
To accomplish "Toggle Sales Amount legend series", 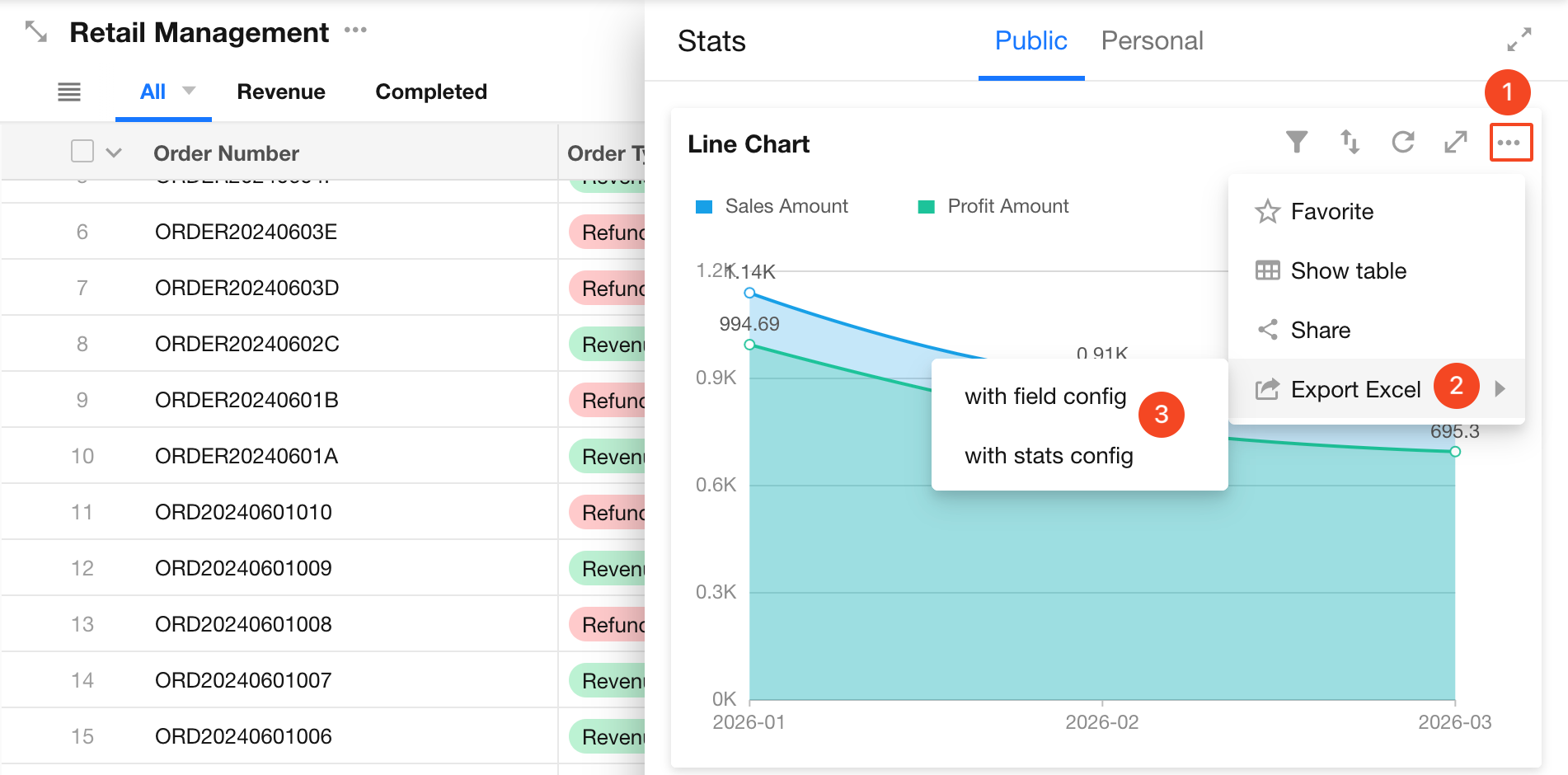I will [x=772, y=206].
